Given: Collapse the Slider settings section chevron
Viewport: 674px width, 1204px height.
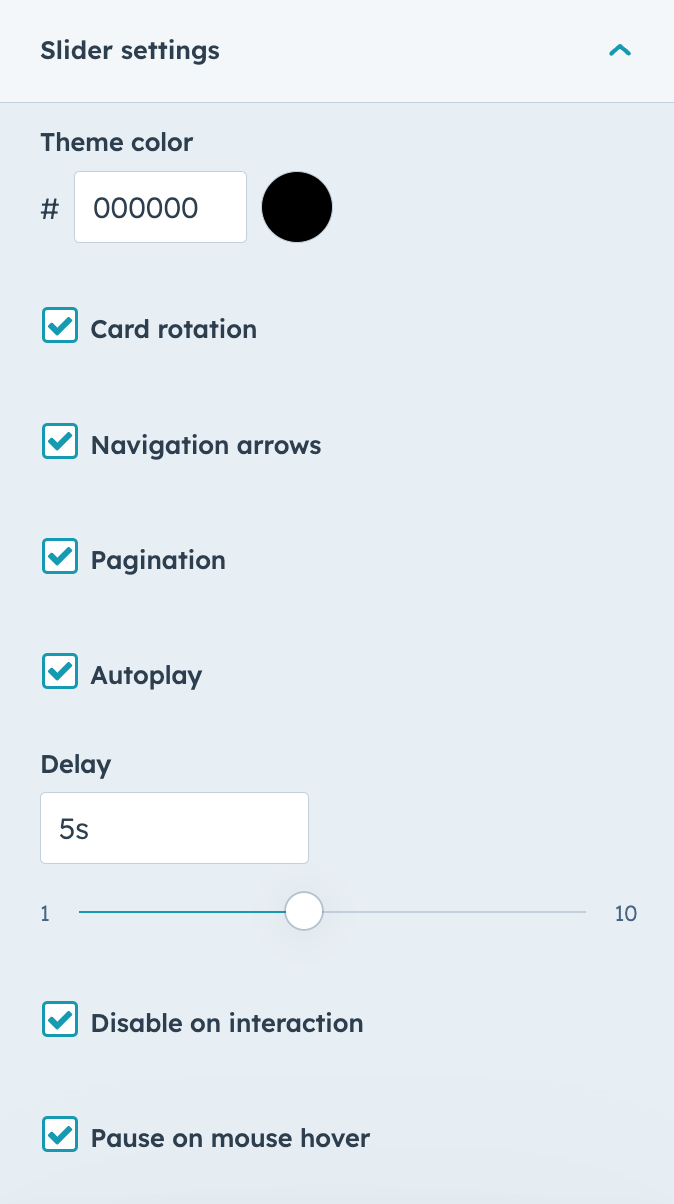Looking at the screenshot, I should (620, 50).
